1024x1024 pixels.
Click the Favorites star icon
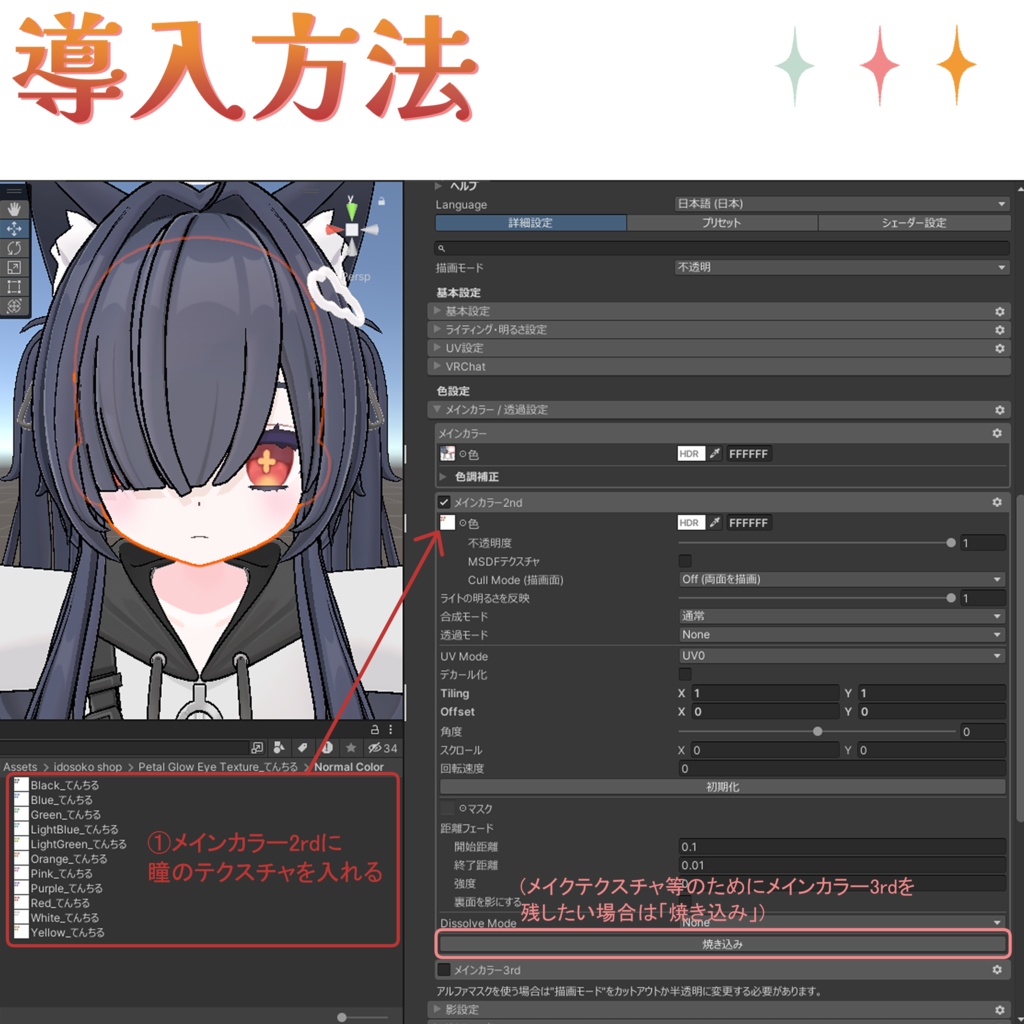[351, 748]
